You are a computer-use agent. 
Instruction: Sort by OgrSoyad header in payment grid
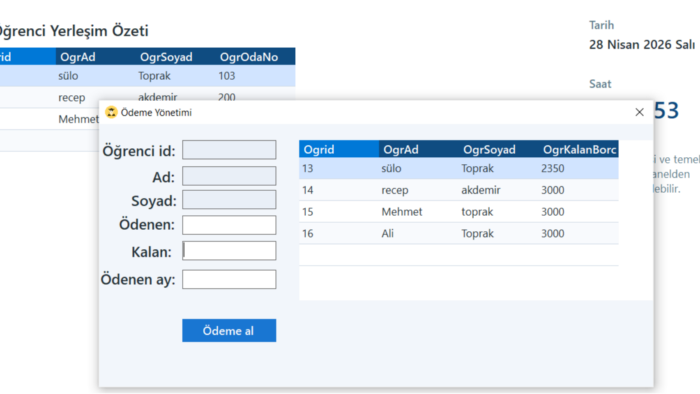499,149
